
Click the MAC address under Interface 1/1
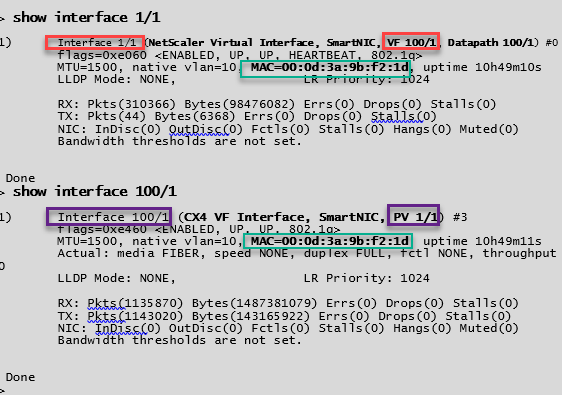tap(329, 67)
